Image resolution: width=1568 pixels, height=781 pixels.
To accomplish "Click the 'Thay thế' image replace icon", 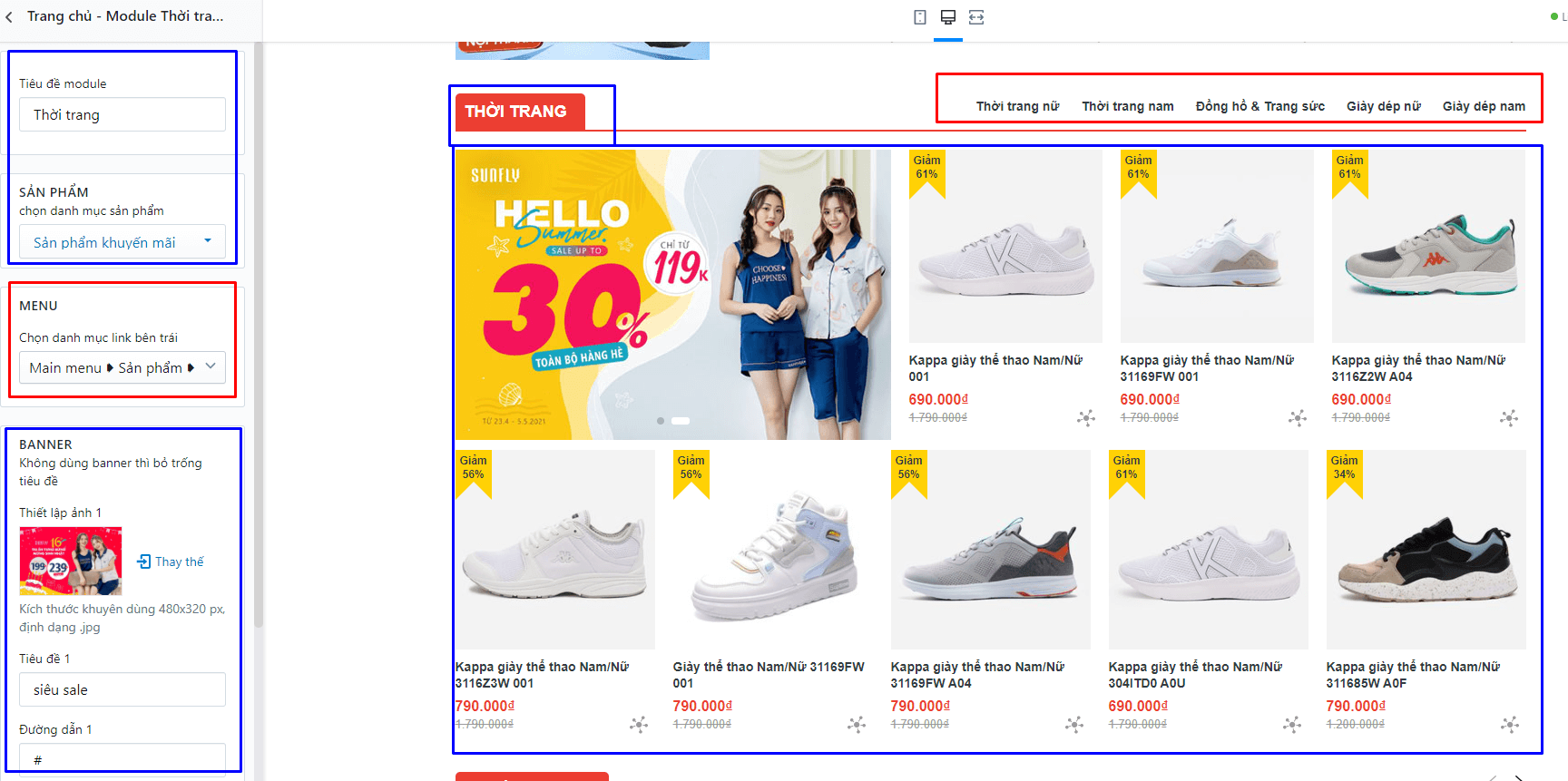I will pos(143,561).
